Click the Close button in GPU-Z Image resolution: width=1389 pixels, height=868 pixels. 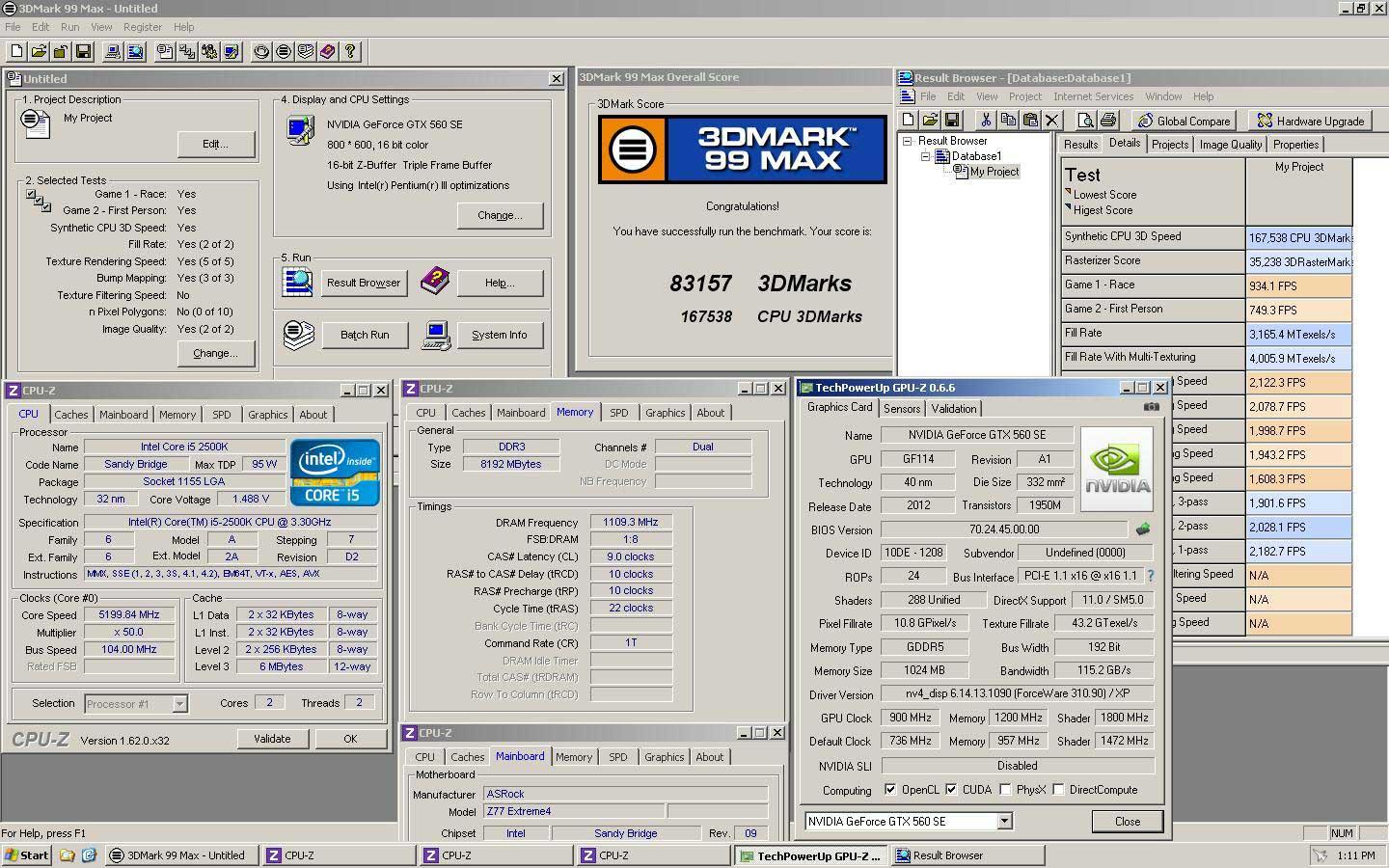tap(1128, 822)
